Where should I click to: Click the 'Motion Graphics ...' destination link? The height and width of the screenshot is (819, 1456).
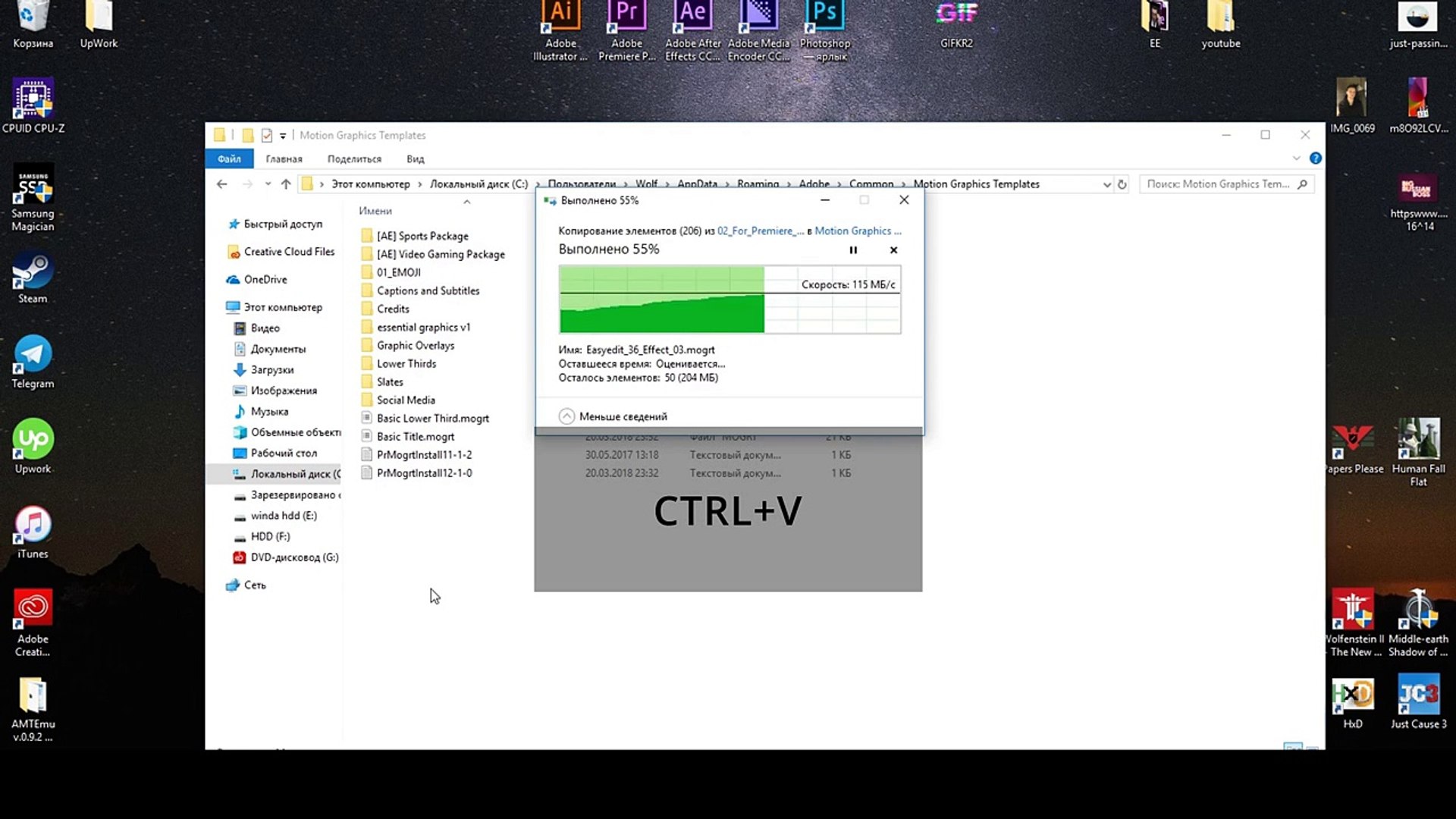pyautogui.click(x=858, y=231)
